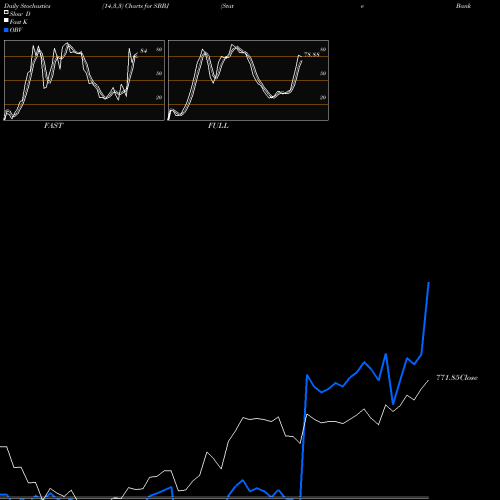Image resolution: width=500 pixels, height=500 pixels.
Task: Select the FAST stochastic chart panel
Action: tap(84, 80)
